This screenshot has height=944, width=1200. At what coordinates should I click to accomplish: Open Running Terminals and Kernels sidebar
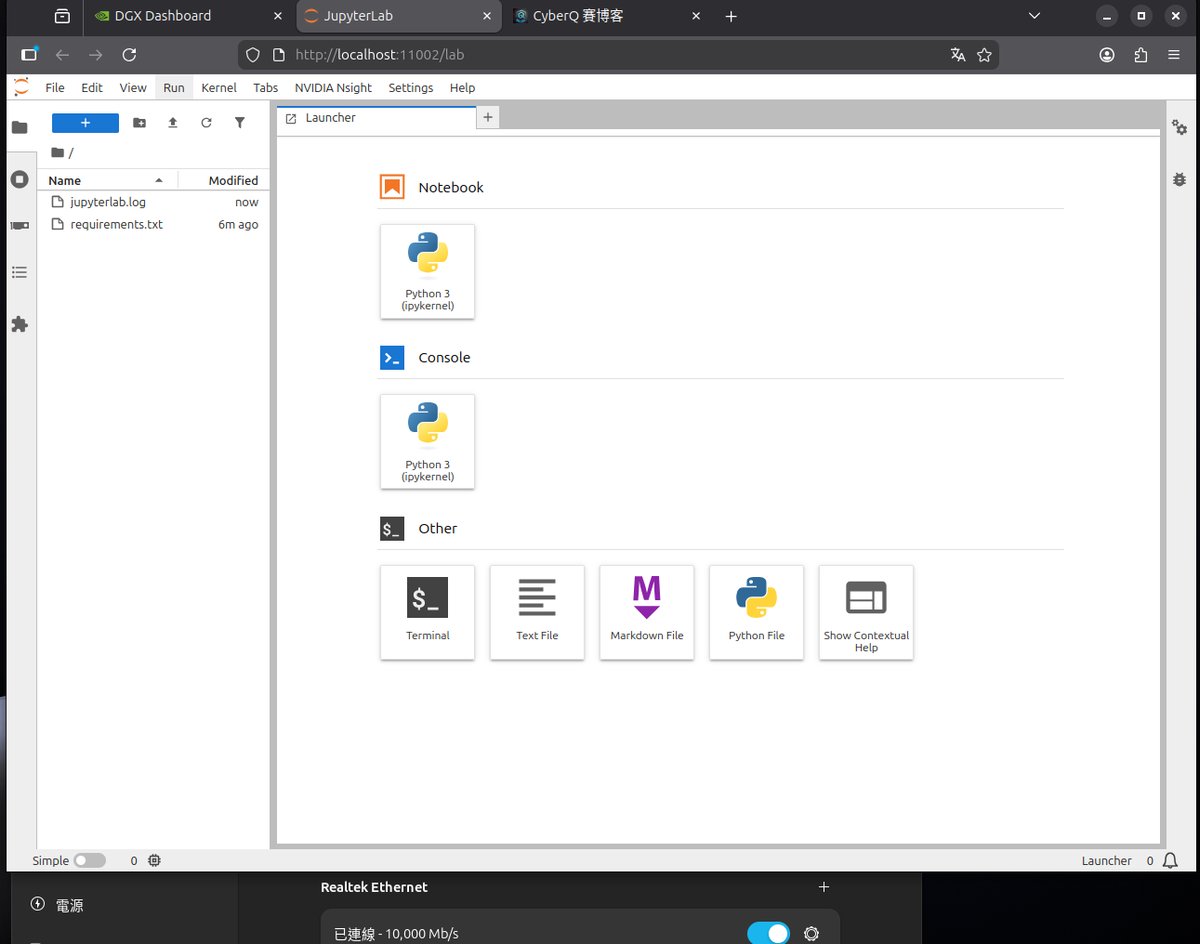[19, 179]
